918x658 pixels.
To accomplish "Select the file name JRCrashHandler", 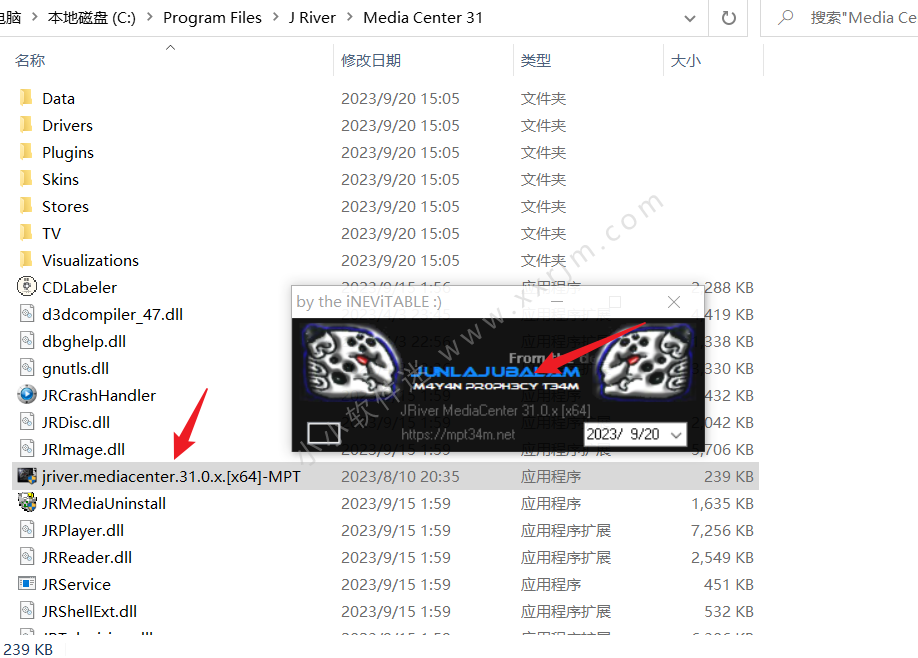I will [99, 395].
